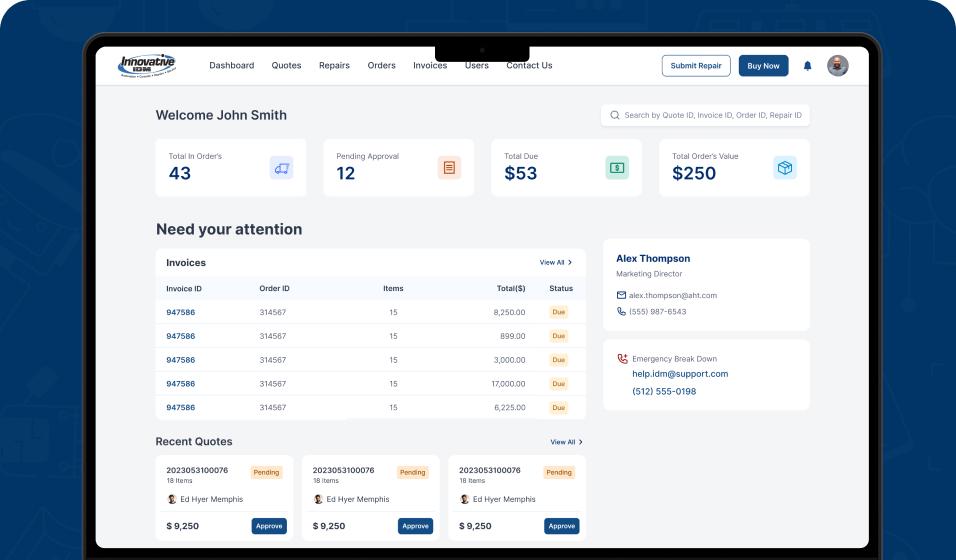
Task: Approve the second quote card
Action: pos(415,526)
